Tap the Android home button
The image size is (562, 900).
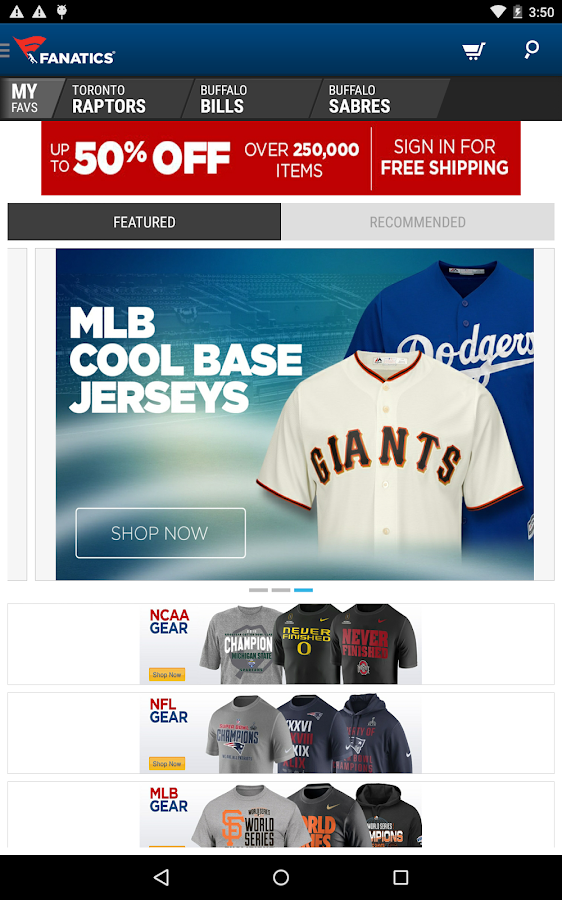point(281,876)
